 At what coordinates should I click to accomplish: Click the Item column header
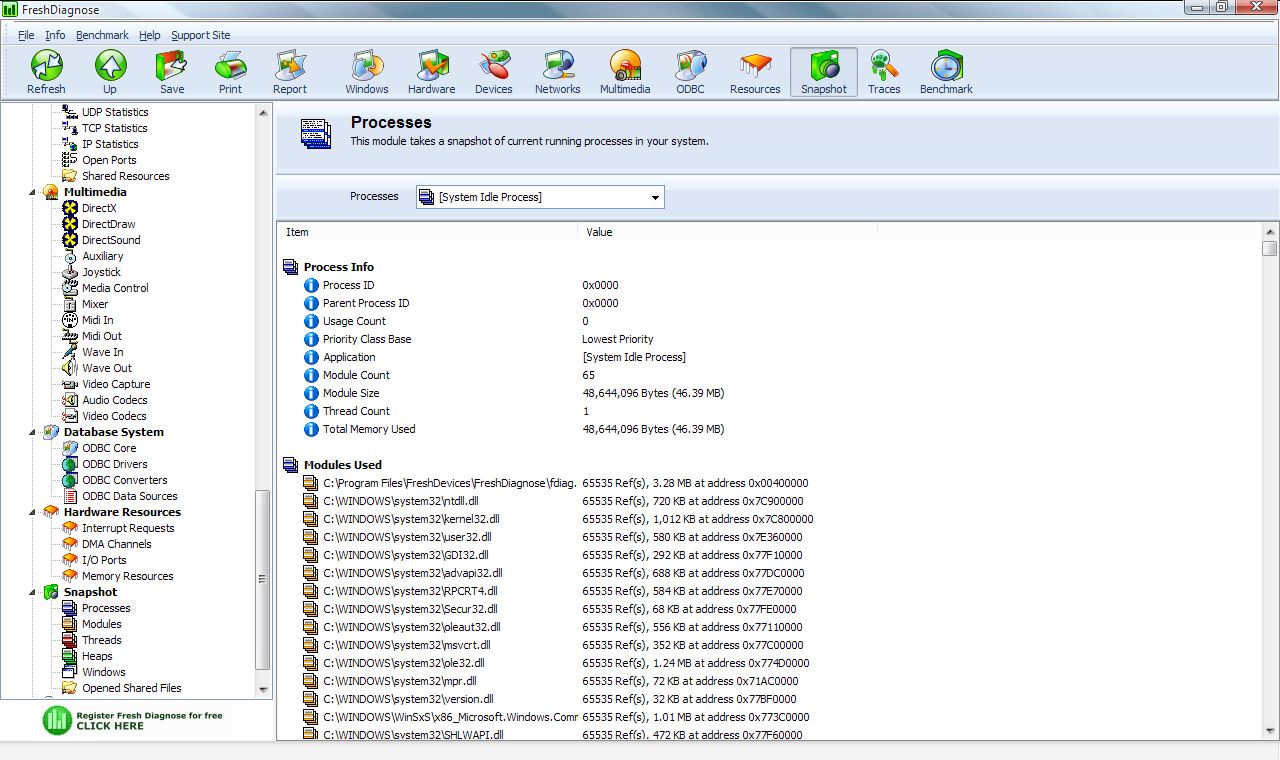click(427, 232)
